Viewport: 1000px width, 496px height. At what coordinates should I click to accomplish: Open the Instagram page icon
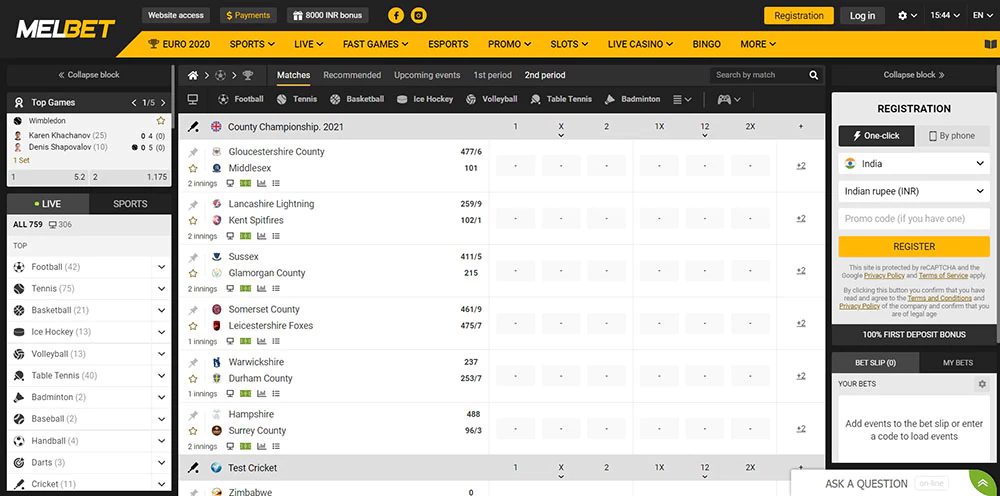coord(418,15)
